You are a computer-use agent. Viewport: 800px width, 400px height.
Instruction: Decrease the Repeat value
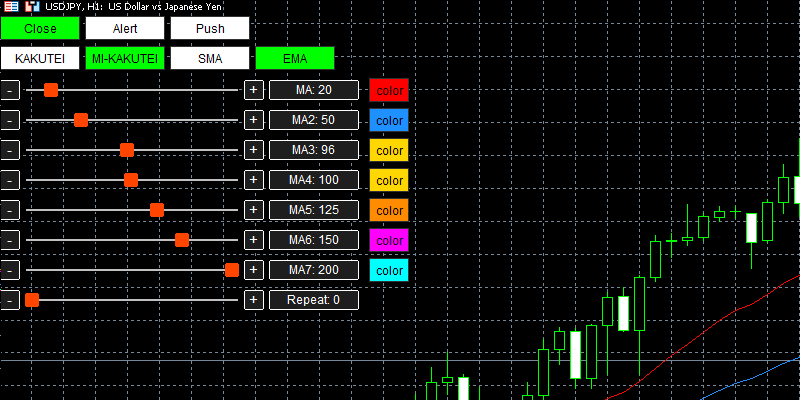(10, 300)
